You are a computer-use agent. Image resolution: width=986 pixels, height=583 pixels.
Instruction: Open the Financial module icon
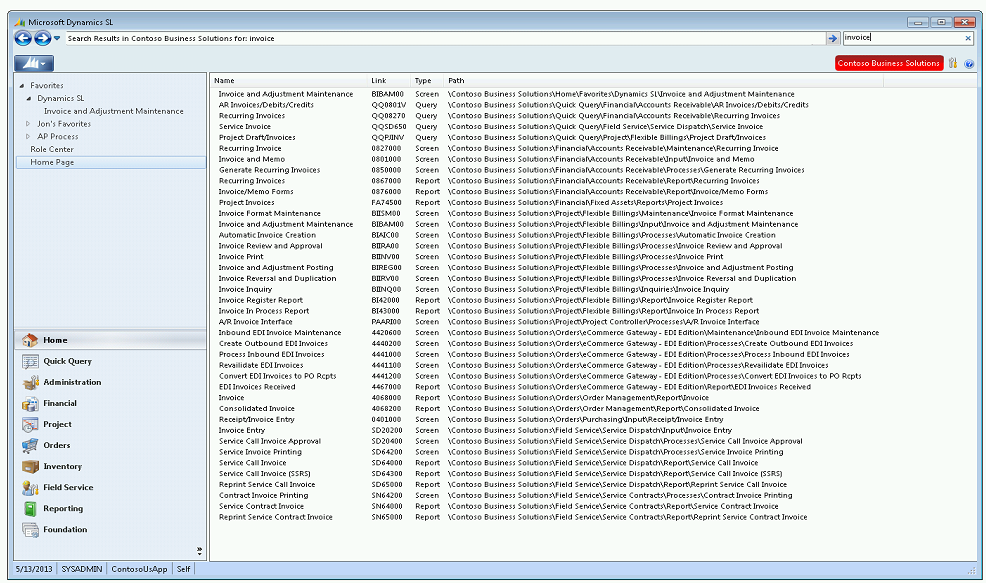[x=30, y=404]
